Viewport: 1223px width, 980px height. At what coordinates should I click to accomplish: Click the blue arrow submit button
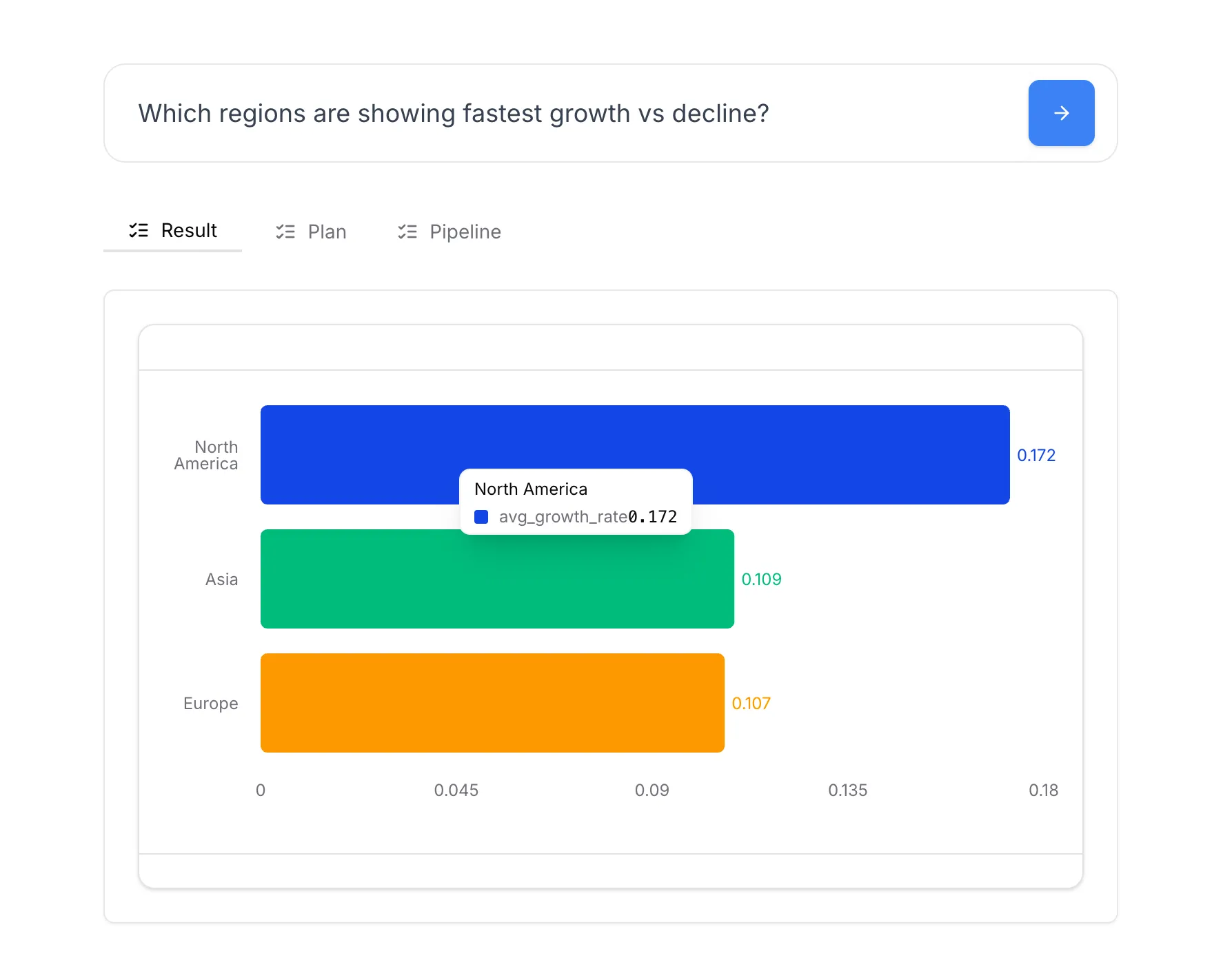tap(1060, 113)
